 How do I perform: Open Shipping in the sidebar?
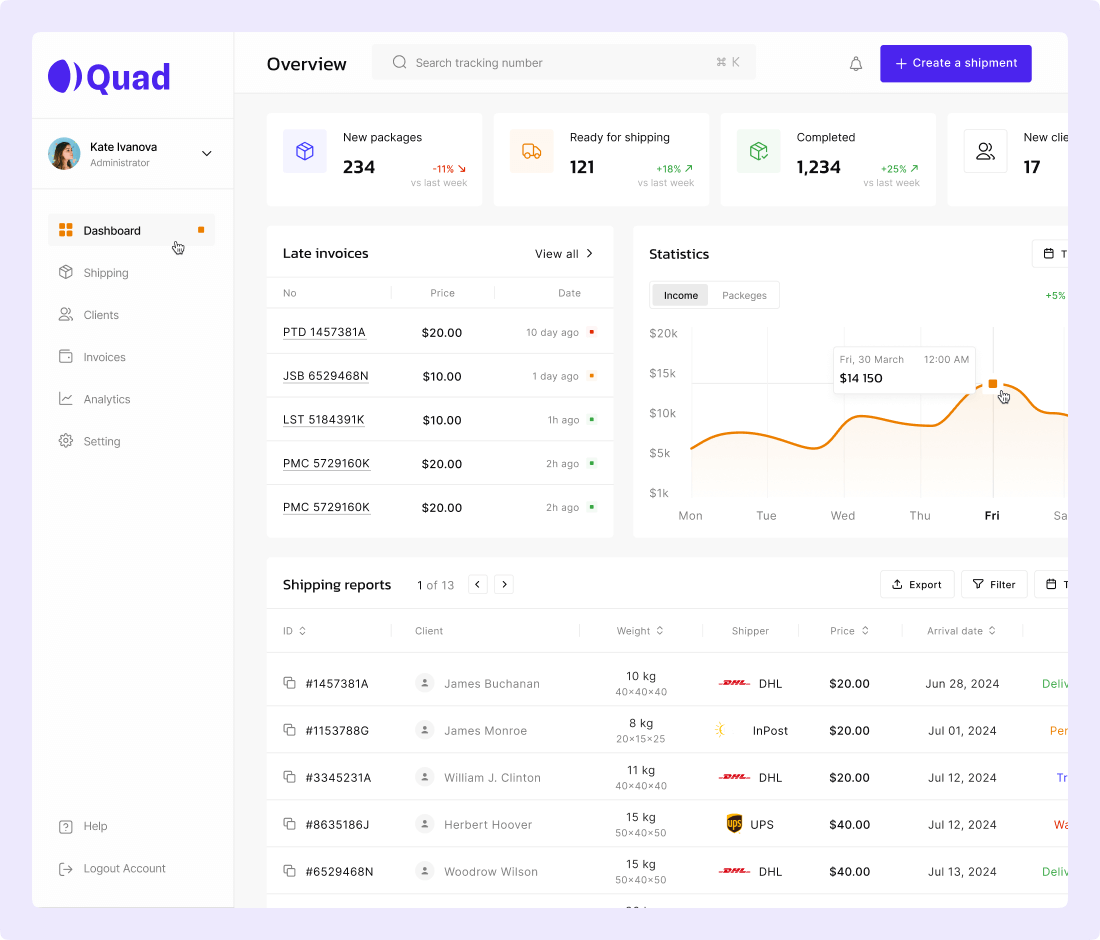tap(106, 273)
